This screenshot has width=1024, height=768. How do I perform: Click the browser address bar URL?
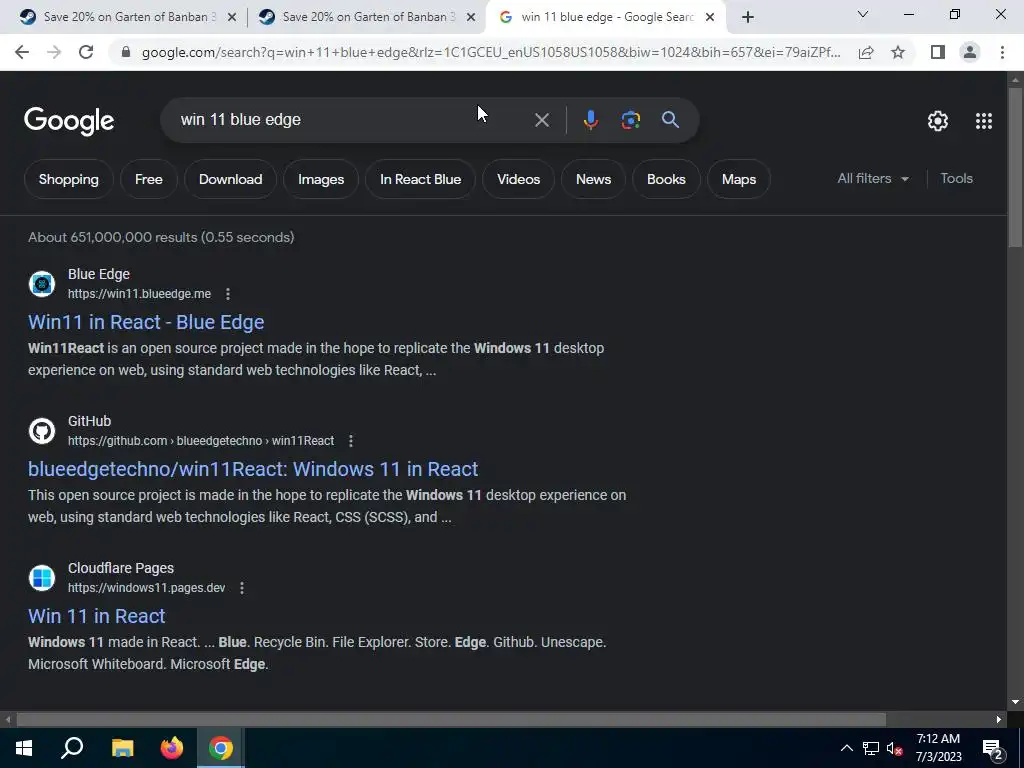(x=490, y=52)
